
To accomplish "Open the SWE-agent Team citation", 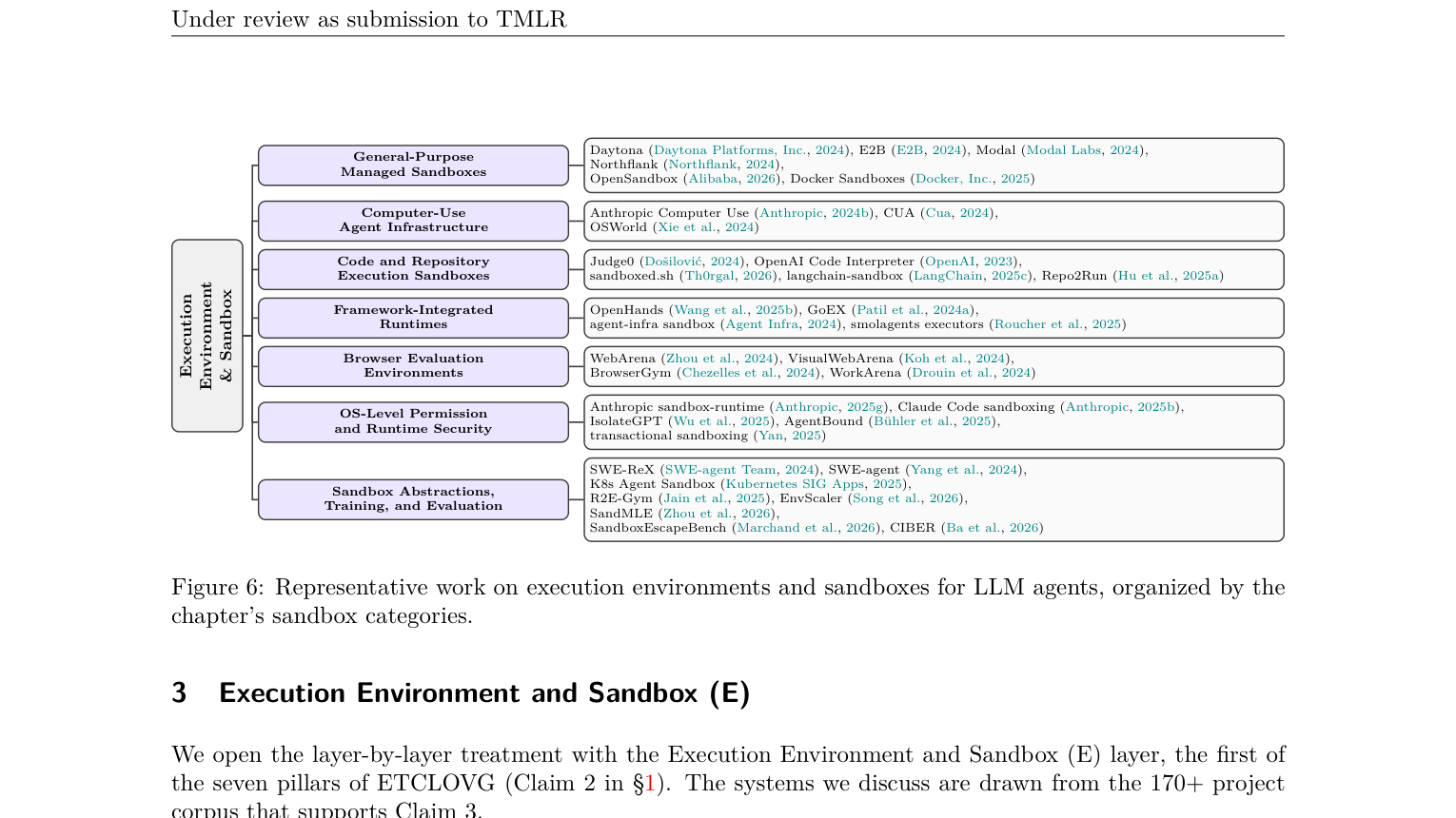I will click(740, 470).
